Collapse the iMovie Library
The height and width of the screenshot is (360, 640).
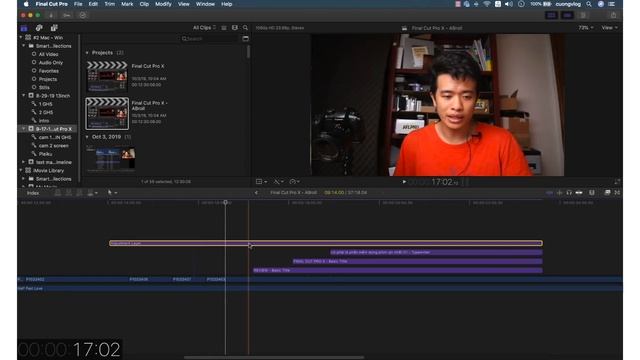point(21,170)
